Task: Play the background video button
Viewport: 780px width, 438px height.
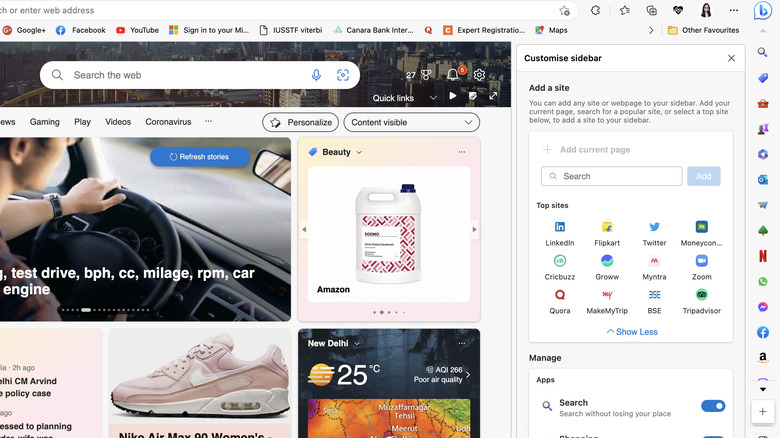Action: (453, 96)
